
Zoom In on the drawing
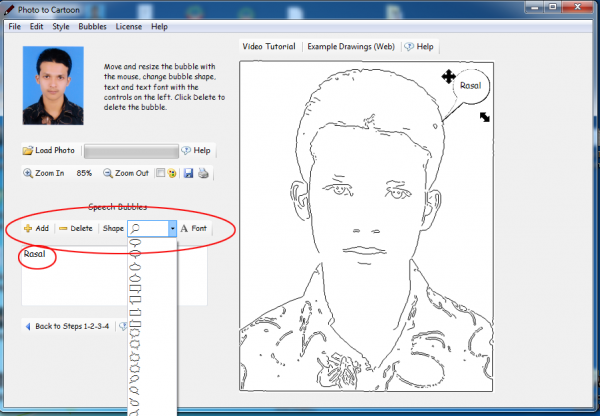(44, 173)
